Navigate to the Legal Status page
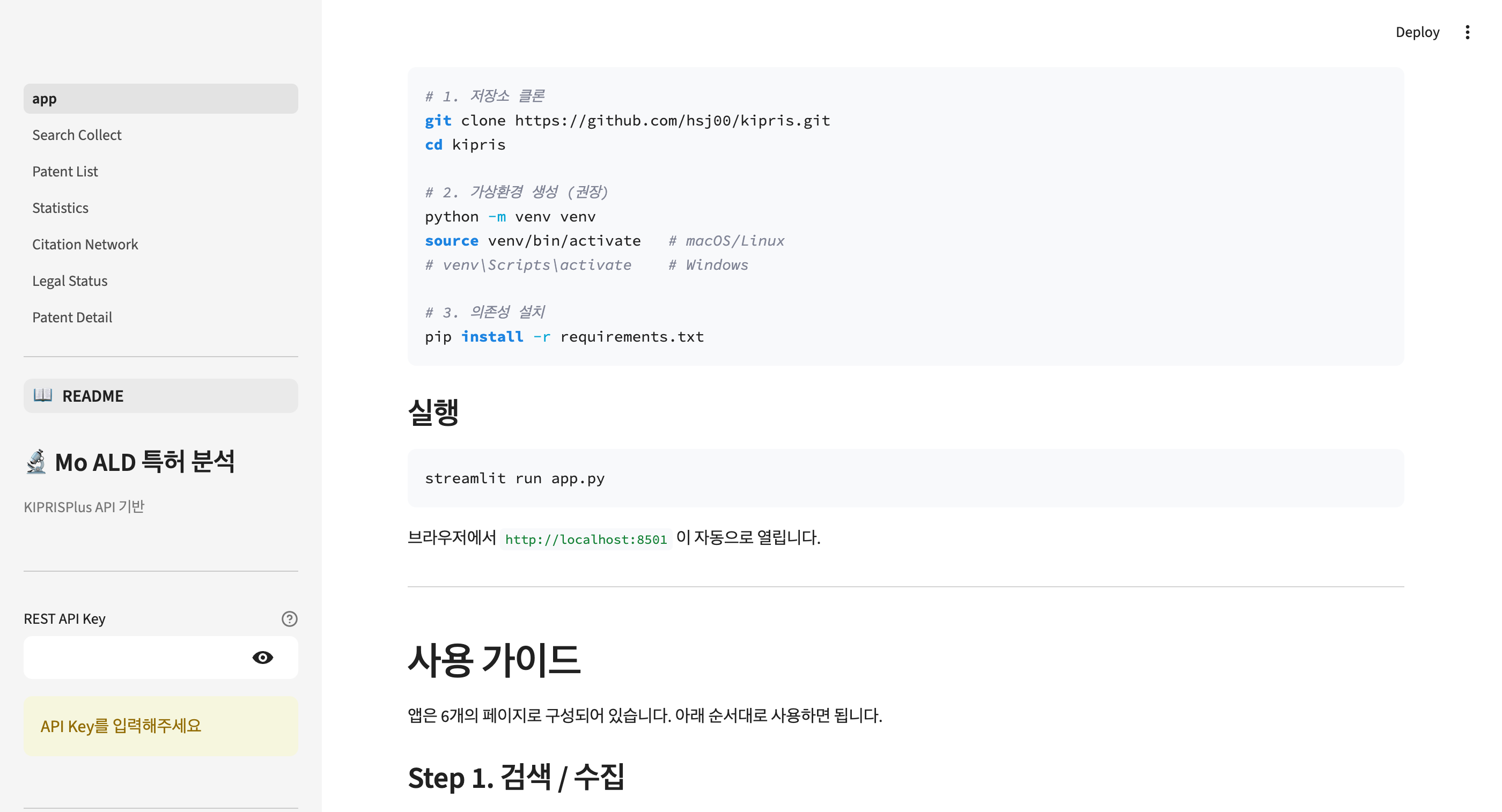 click(x=70, y=280)
